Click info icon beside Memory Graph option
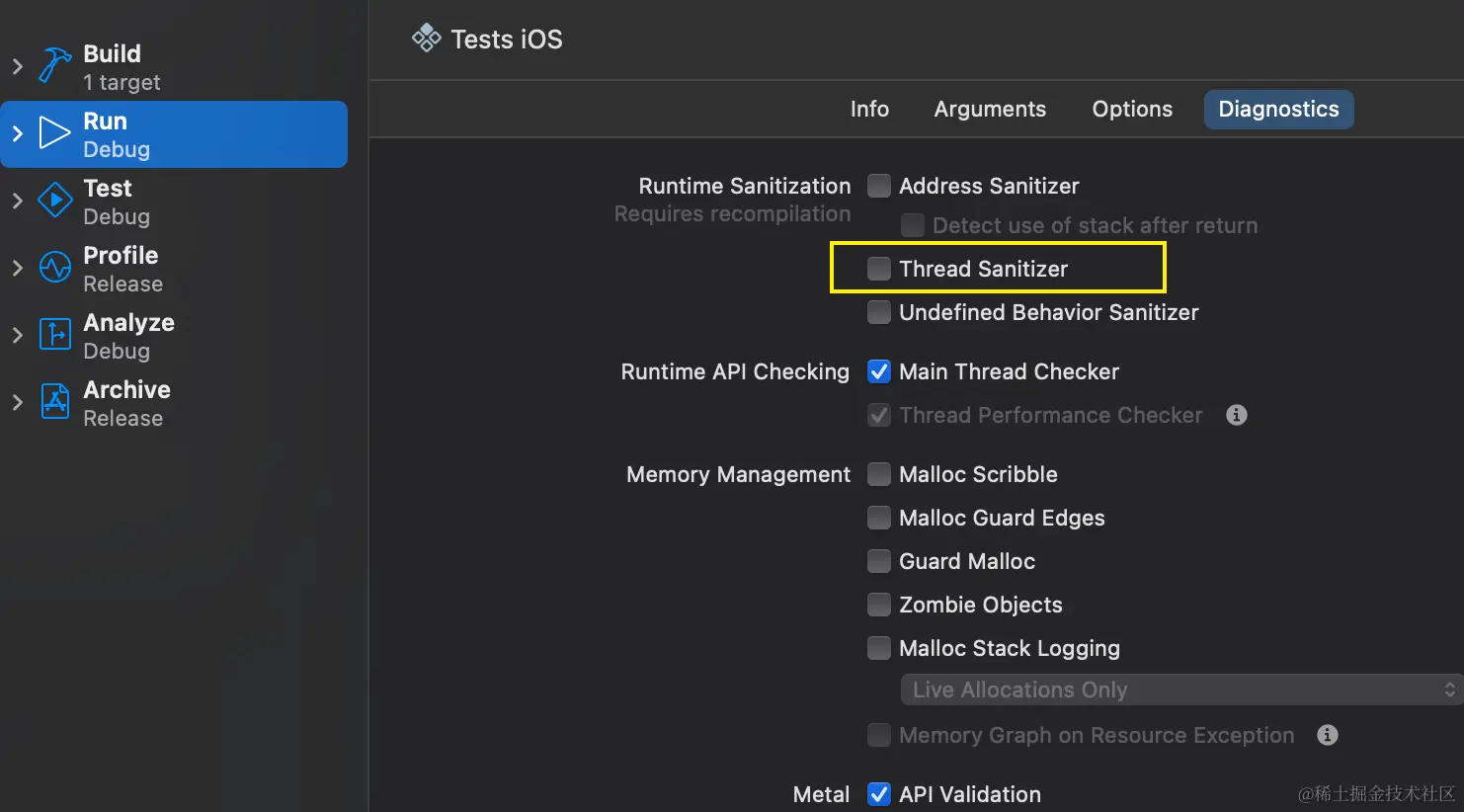This screenshot has width=1464, height=812. pos(1328,735)
